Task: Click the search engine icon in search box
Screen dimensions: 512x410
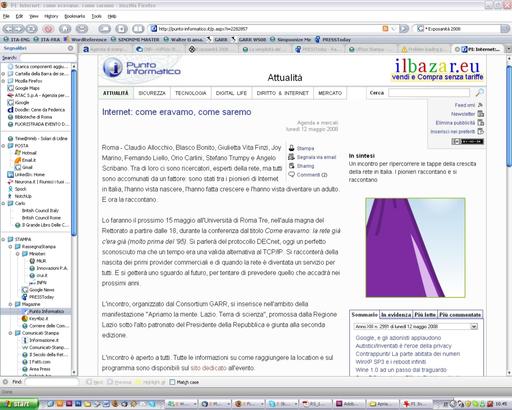Action: pyautogui.click(x=421, y=29)
